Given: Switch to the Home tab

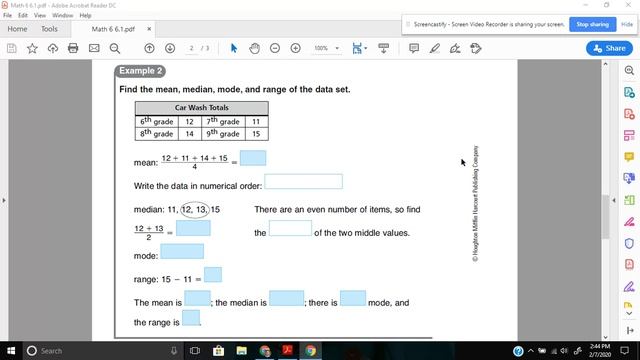Looking at the screenshot, I should click(18, 29).
